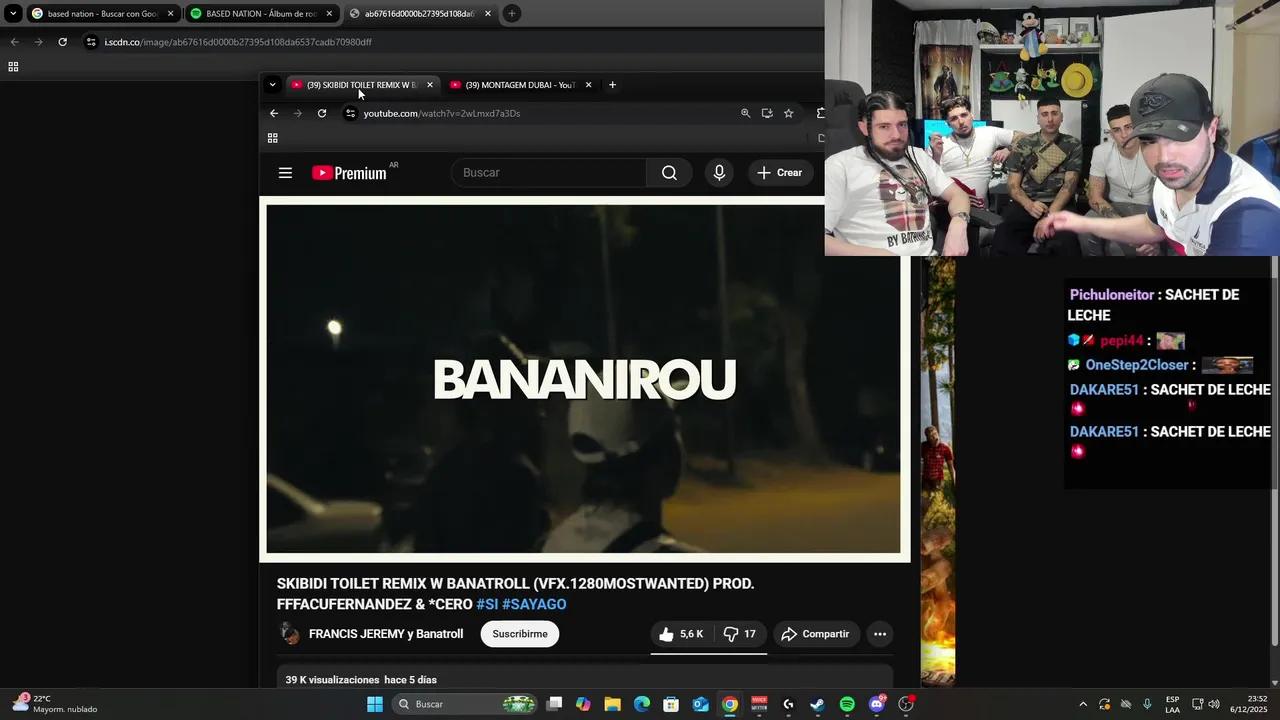Open new tab in background Chrome window
This screenshot has height=720, width=1280.
[511, 14]
